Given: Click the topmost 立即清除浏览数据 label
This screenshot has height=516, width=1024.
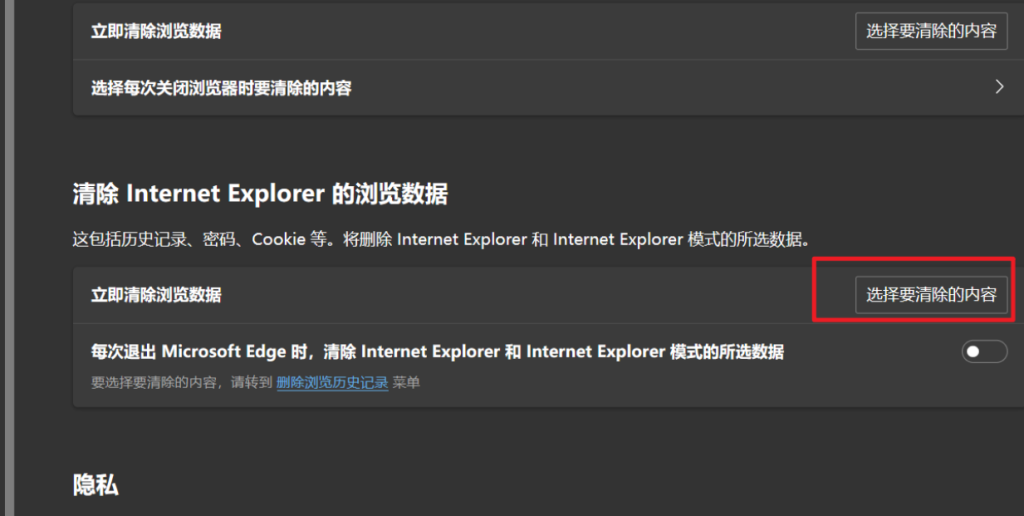Looking at the screenshot, I should pos(156,31).
